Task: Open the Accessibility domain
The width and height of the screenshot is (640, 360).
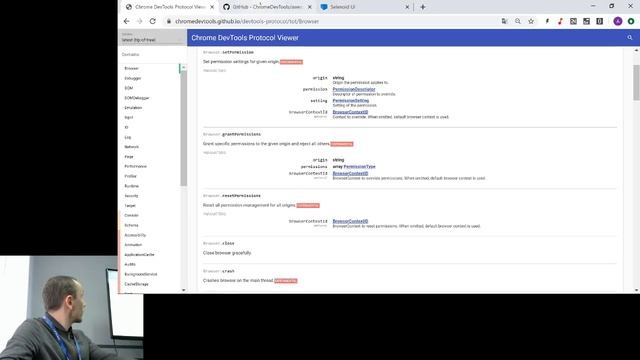Action: point(135,235)
